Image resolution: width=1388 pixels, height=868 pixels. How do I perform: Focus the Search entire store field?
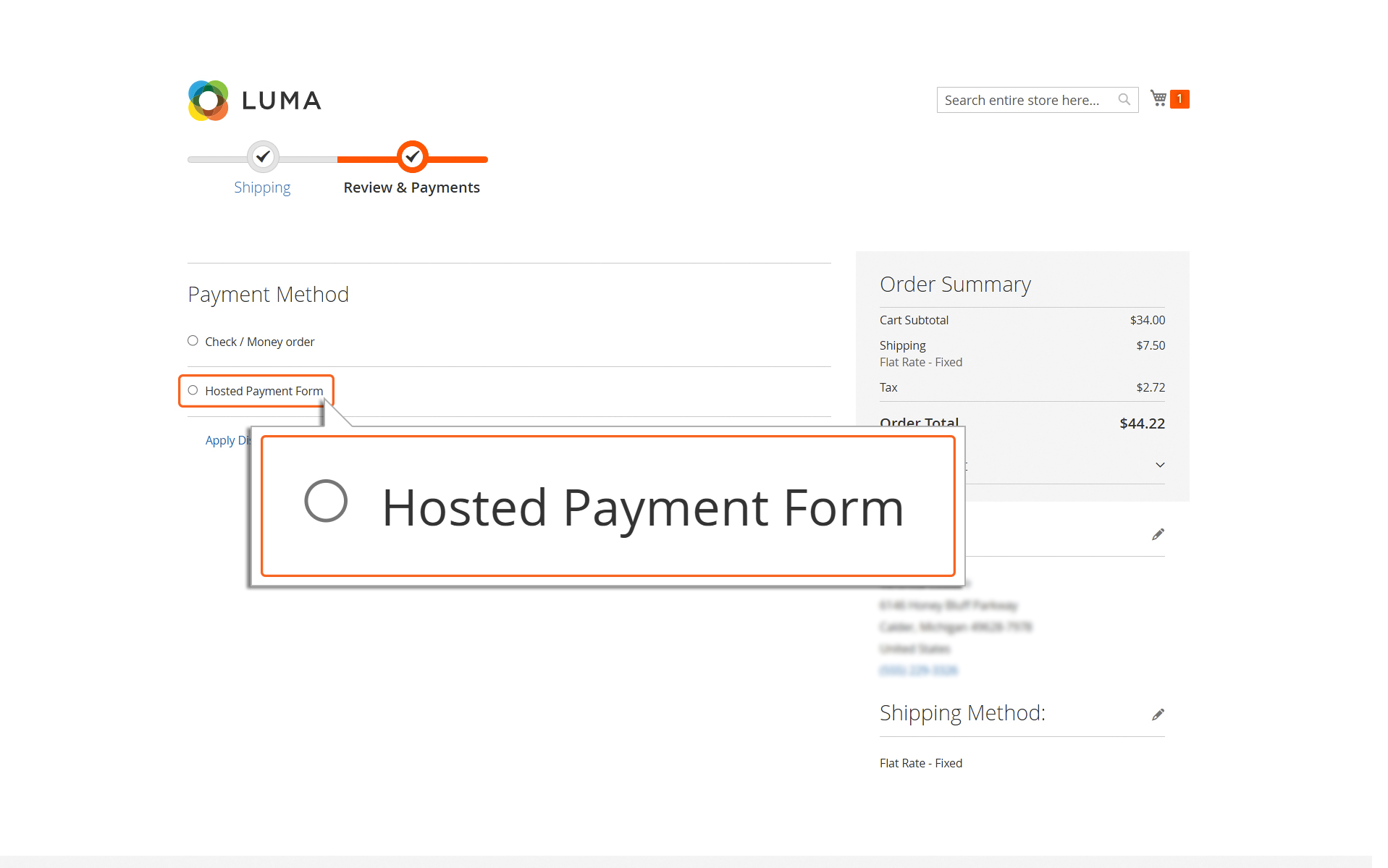coord(1028,100)
